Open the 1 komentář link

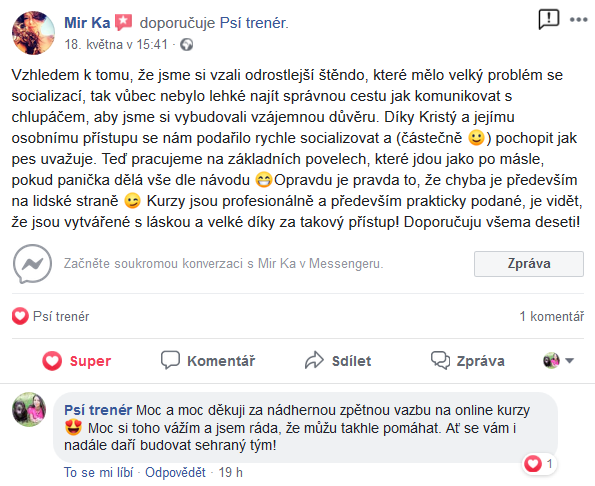[x=551, y=316]
